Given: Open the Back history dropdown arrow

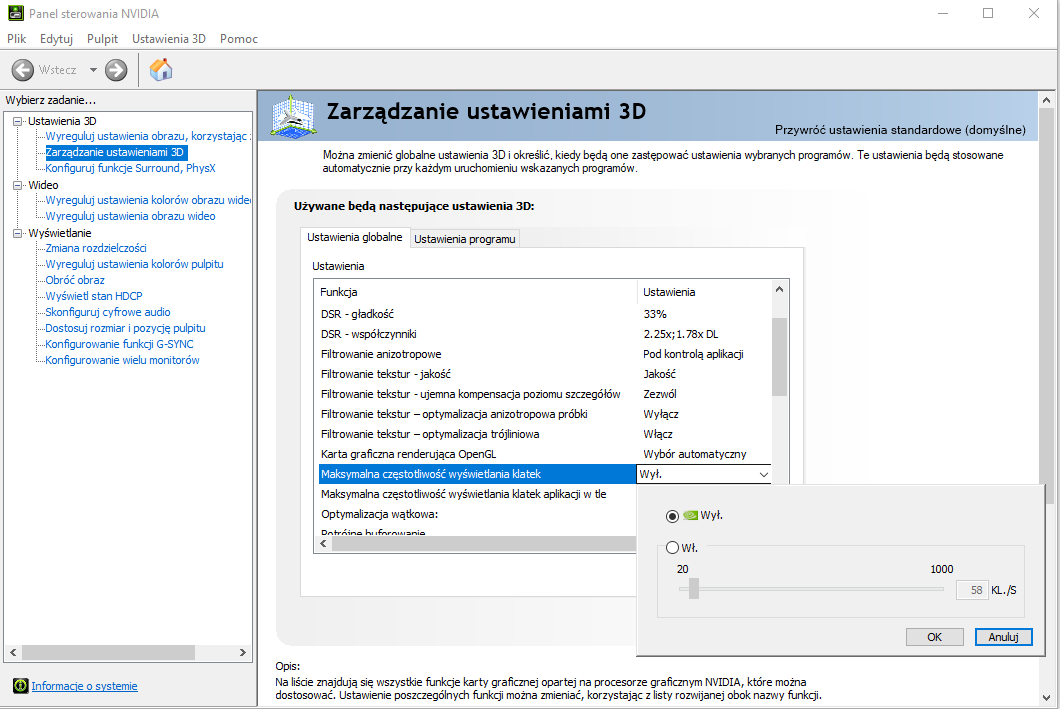Looking at the screenshot, I should pyautogui.click(x=93, y=70).
